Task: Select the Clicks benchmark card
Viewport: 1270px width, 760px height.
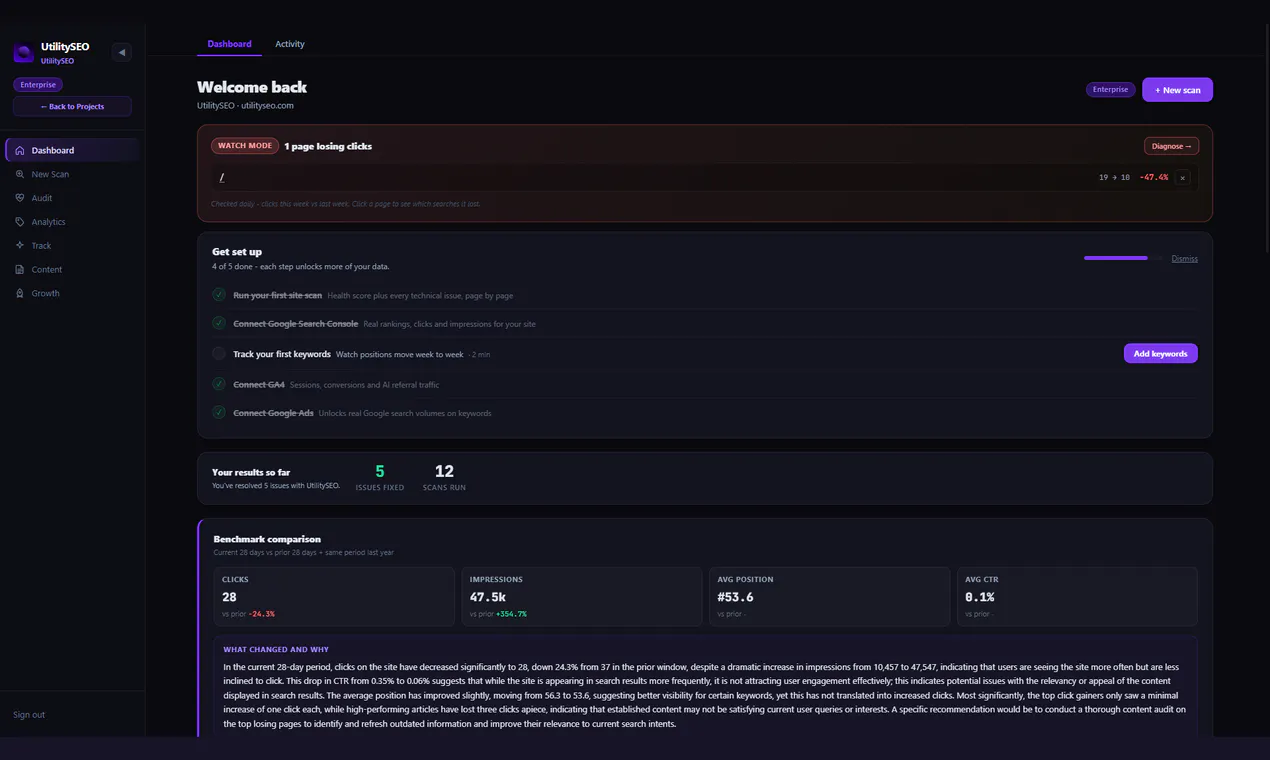Action: [334, 597]
